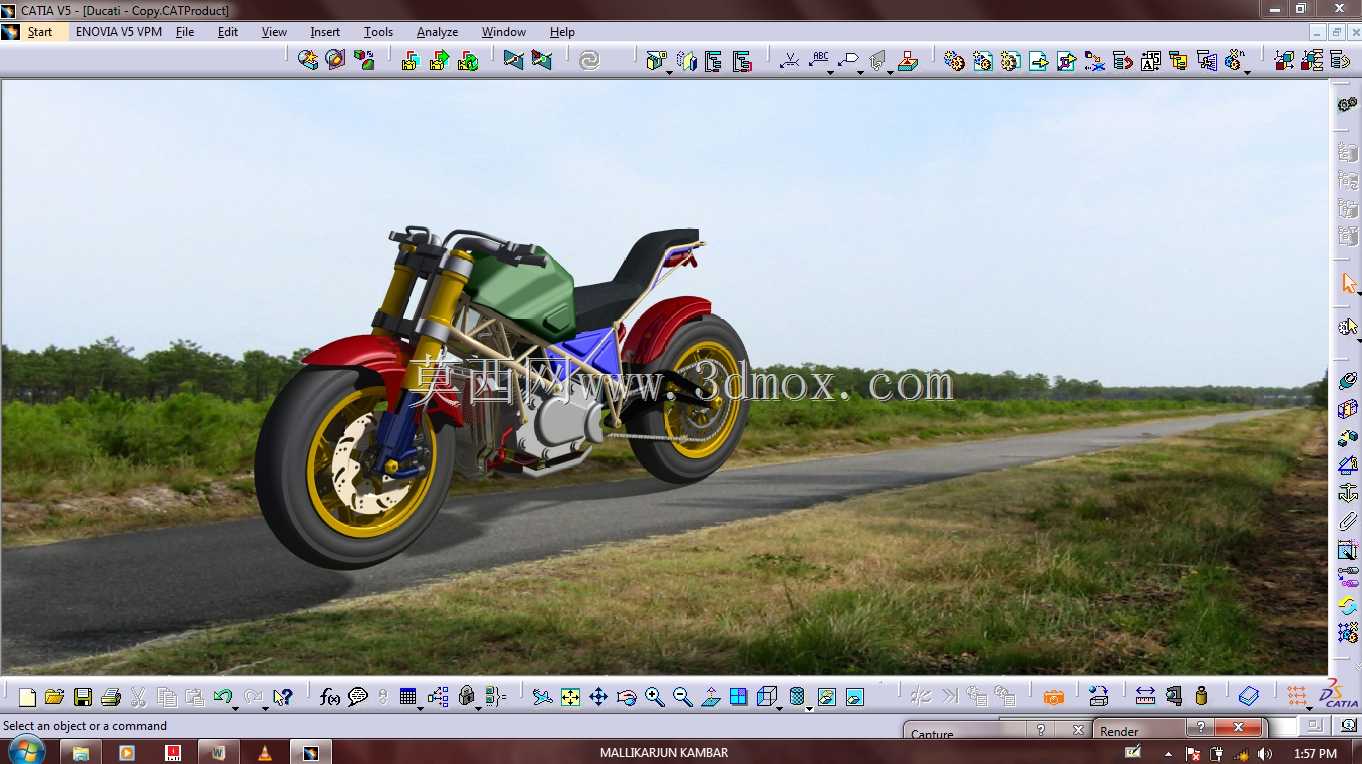The height and width of the screenshot is (764, 1362).
Task: Open Microsoft Word from taskbar
Action: (218, 752)
